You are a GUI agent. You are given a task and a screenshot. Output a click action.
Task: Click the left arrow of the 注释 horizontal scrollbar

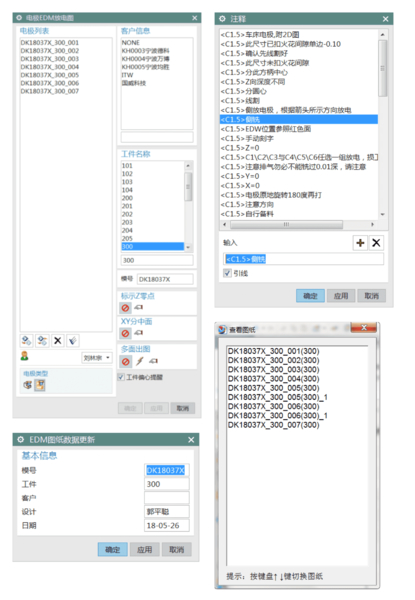[x=225, y=224]
